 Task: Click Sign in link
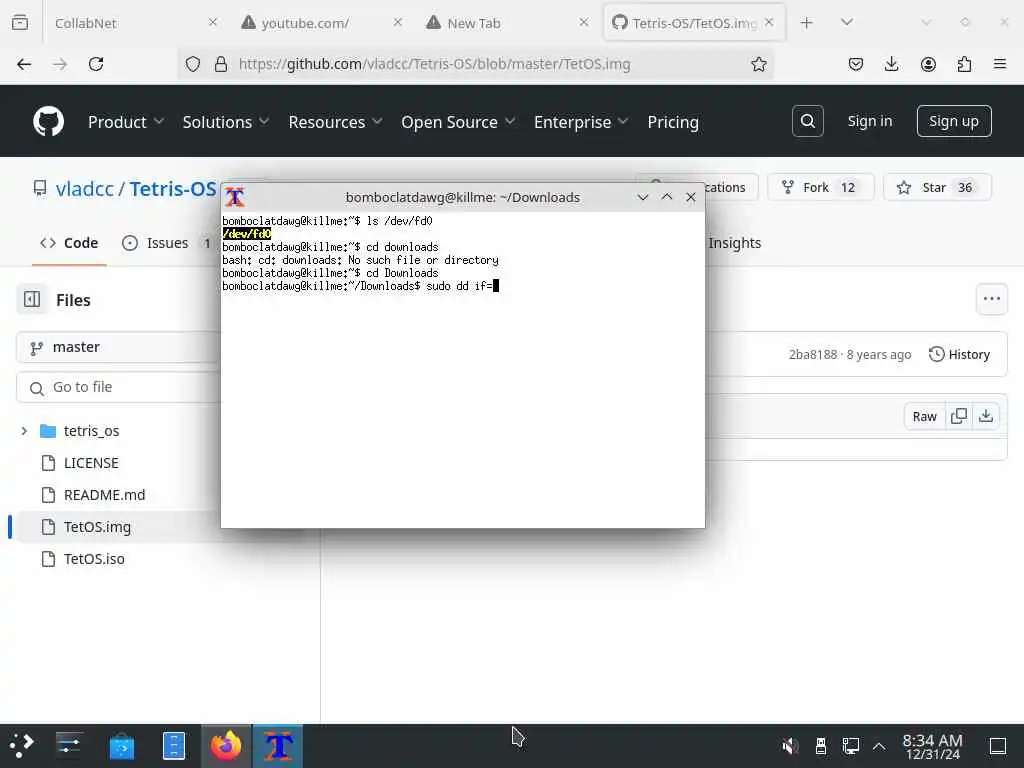(x=869, y=121)
